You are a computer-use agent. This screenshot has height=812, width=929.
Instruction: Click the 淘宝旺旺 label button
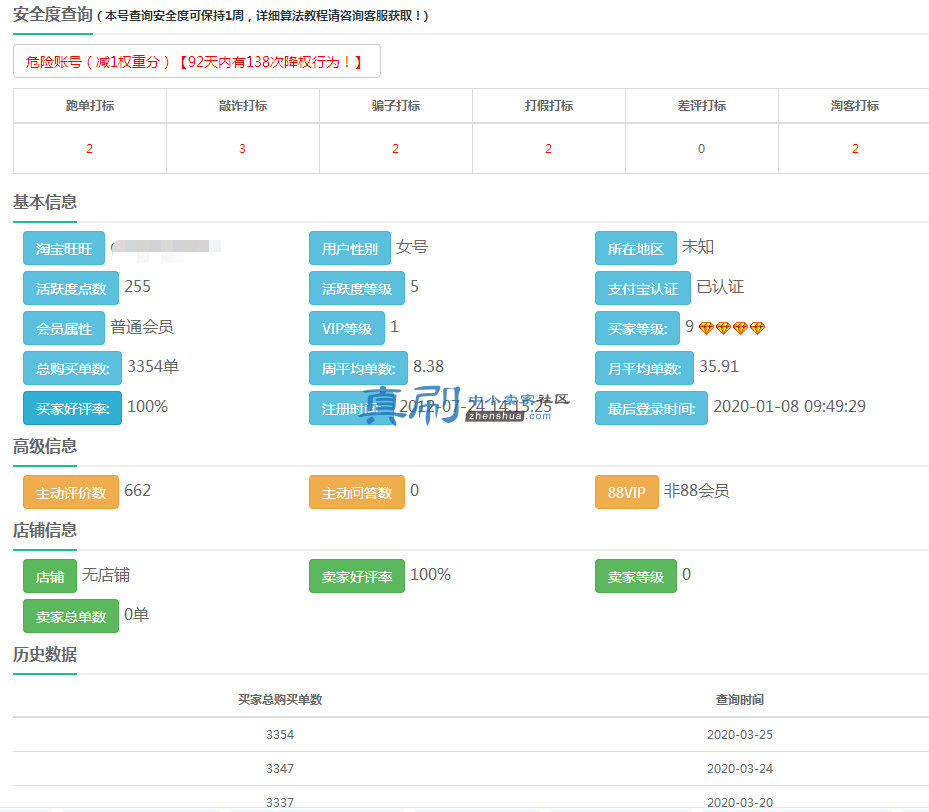pos(64,248)
